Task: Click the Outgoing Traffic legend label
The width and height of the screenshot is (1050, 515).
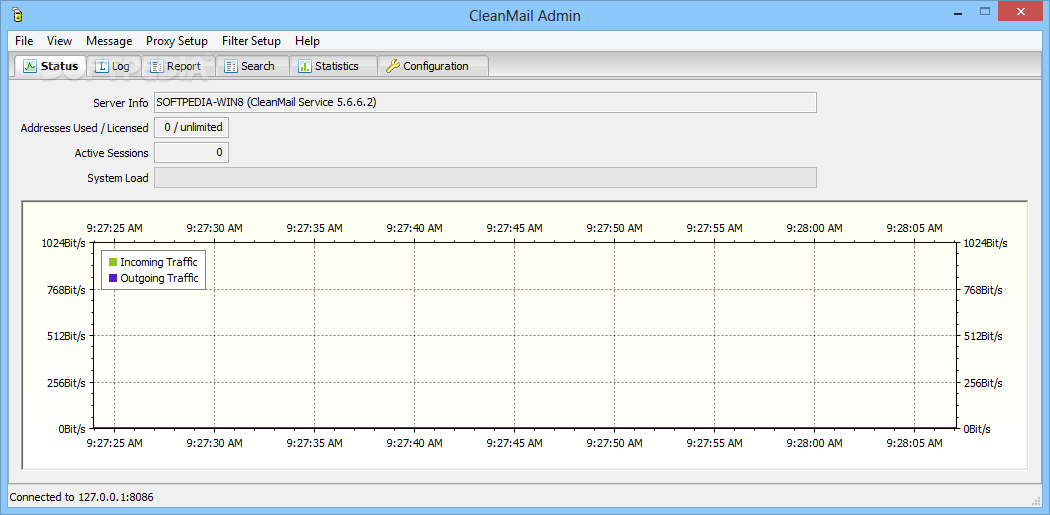Action: (159, 278)
